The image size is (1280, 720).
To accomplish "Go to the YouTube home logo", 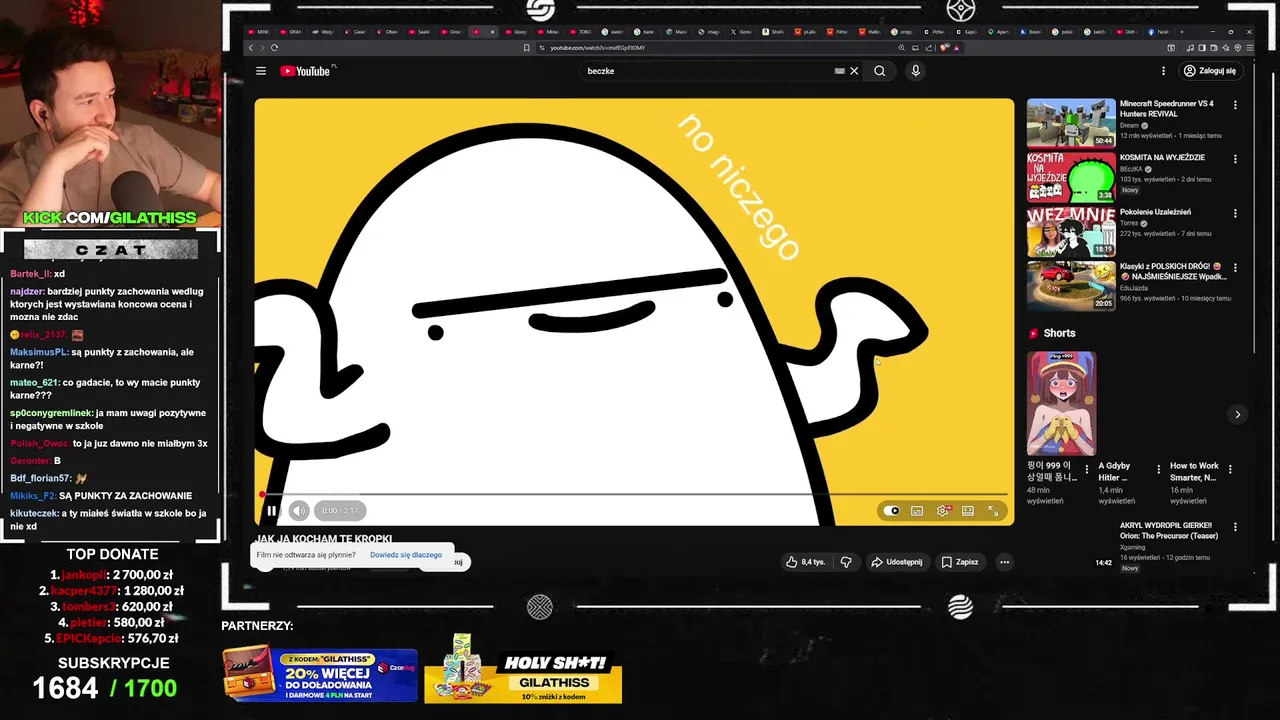I will pyautogui.click(x=306, y=71).
